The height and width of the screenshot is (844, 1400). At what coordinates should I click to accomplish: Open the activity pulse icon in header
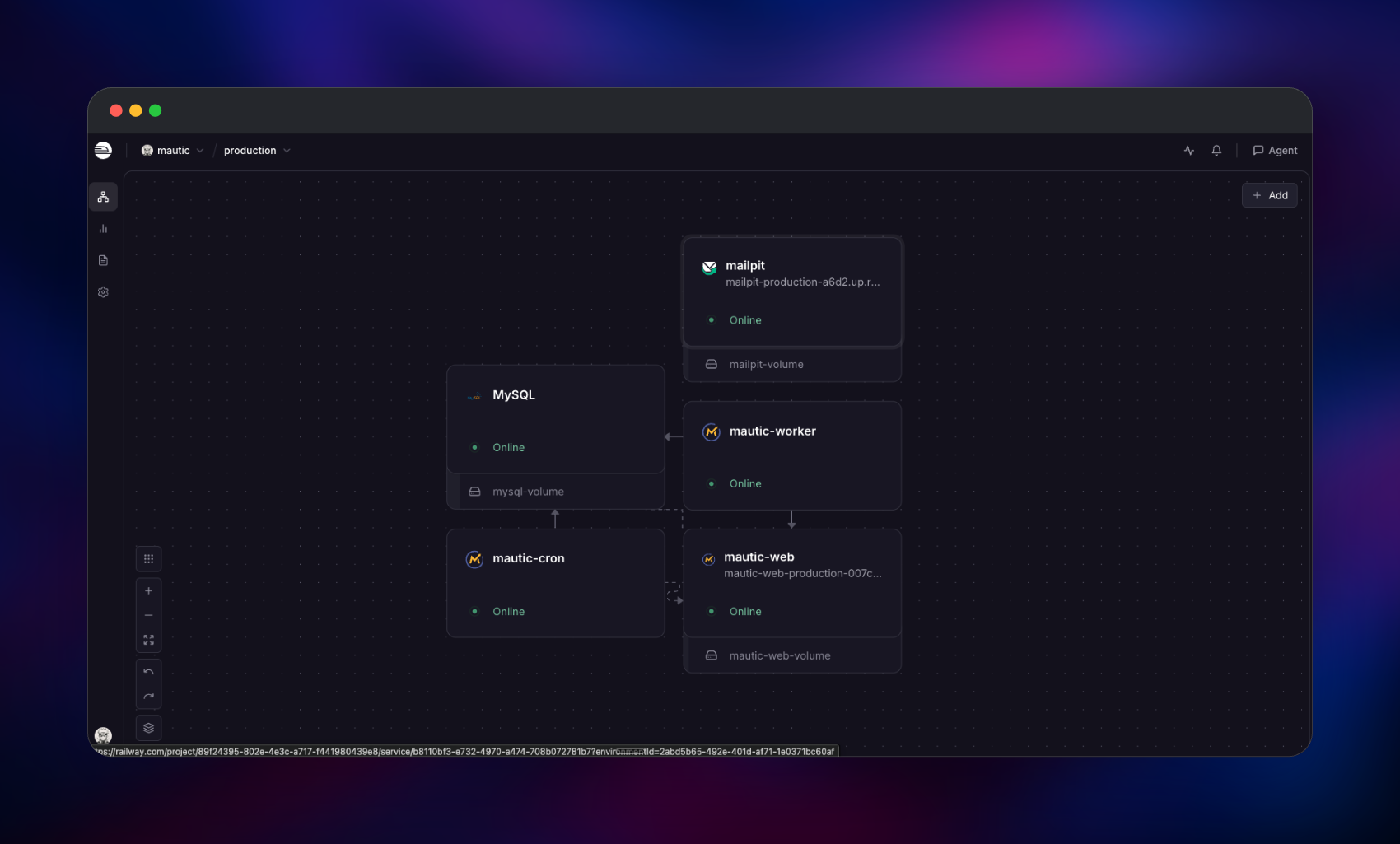click(x=1189, y=151)
